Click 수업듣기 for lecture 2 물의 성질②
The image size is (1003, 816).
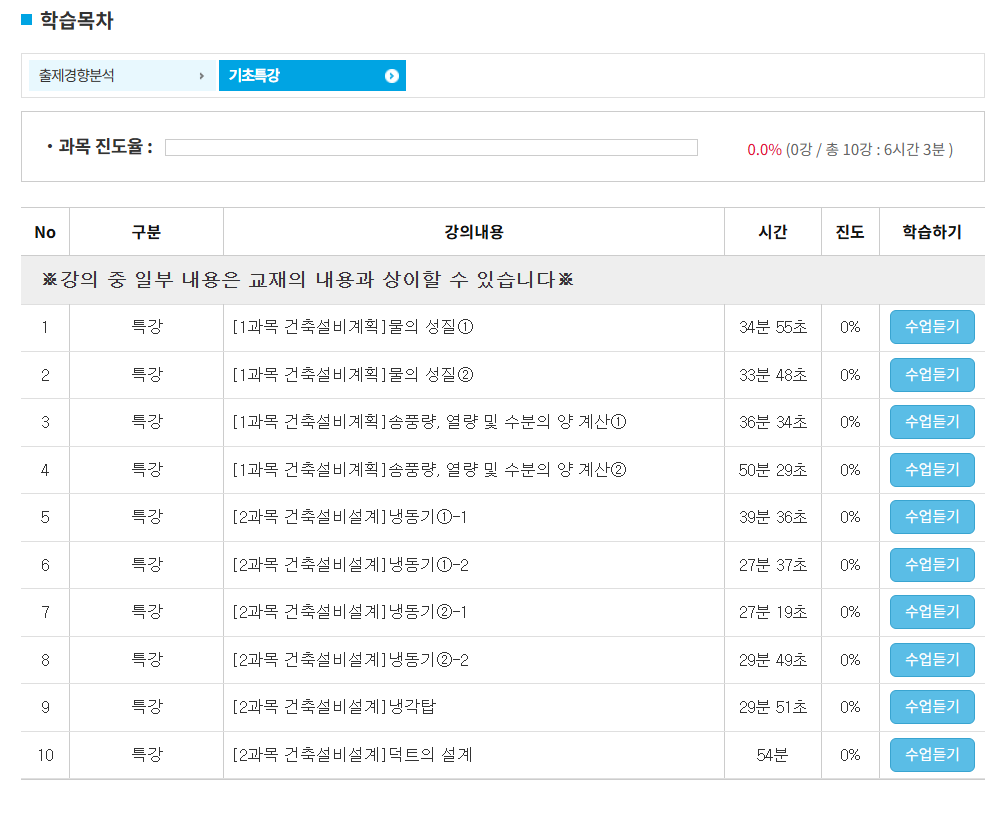pos(931,375)
